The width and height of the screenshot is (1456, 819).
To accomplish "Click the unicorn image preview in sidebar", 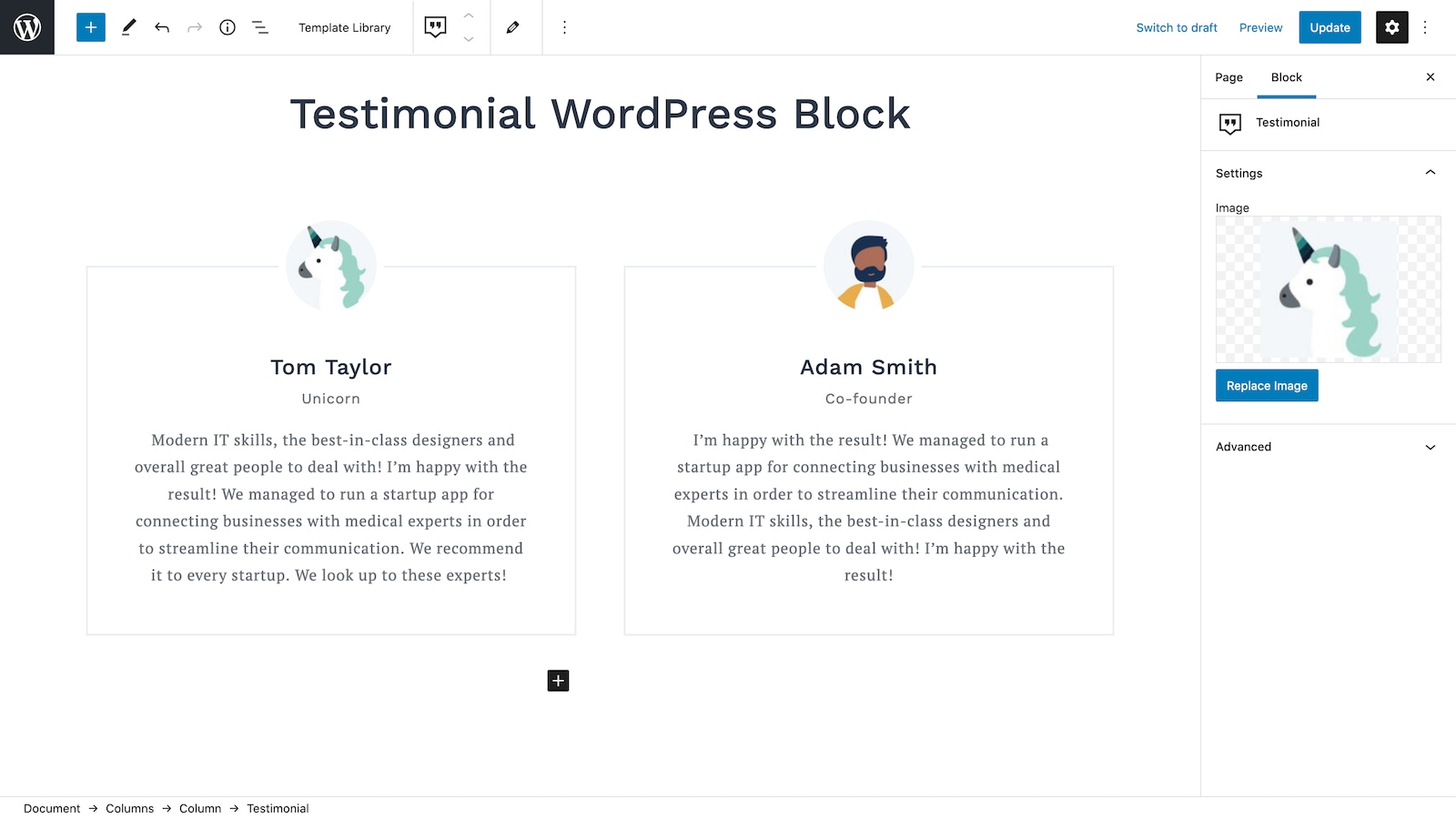I will click(1329, 289).
